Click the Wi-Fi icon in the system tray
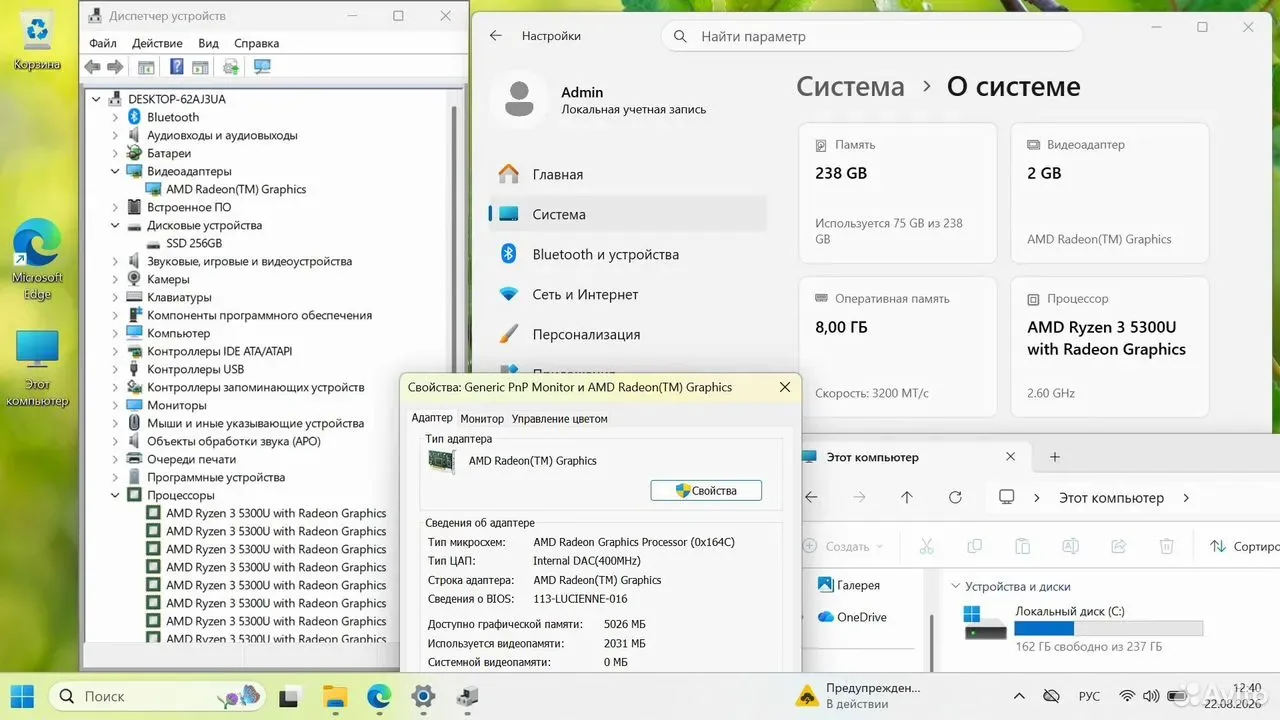 1127,696
